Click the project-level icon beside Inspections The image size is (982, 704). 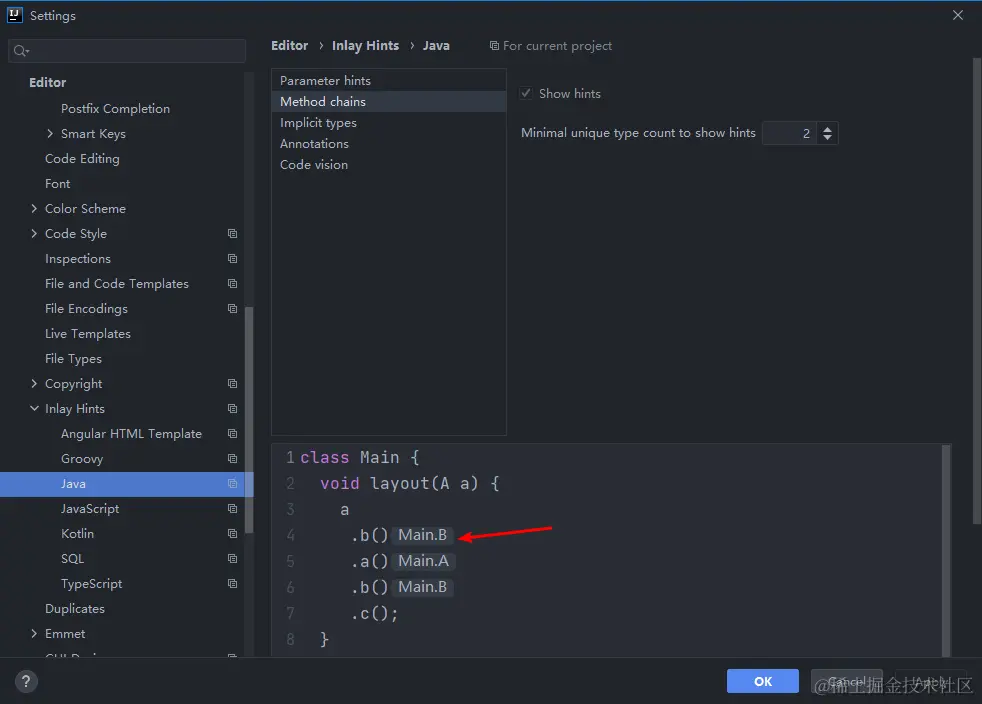(x=232, y=259)
